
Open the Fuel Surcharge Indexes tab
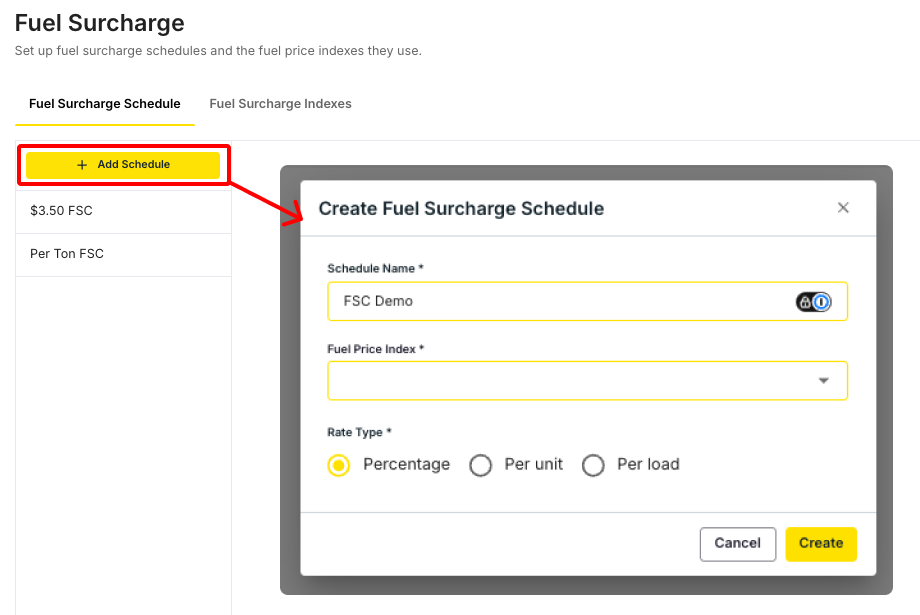(280, 104)
